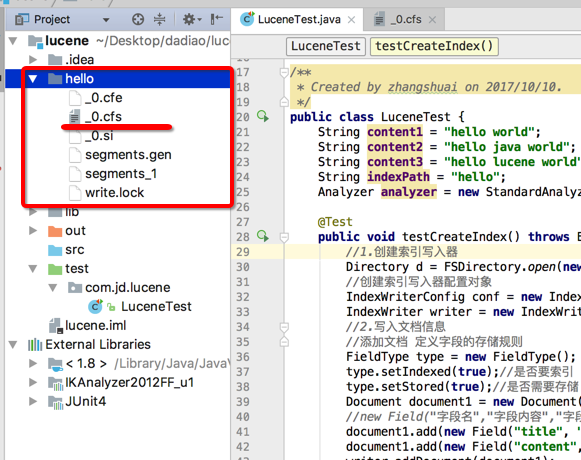Click the _0.cfs tab file icon
Screen dimensions: 581x460
(x=379, y=19)
